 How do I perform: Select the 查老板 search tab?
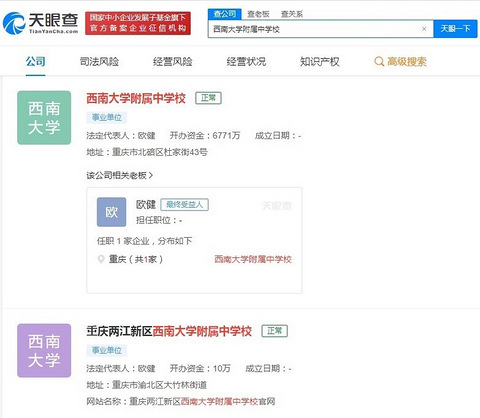[258, 14]
